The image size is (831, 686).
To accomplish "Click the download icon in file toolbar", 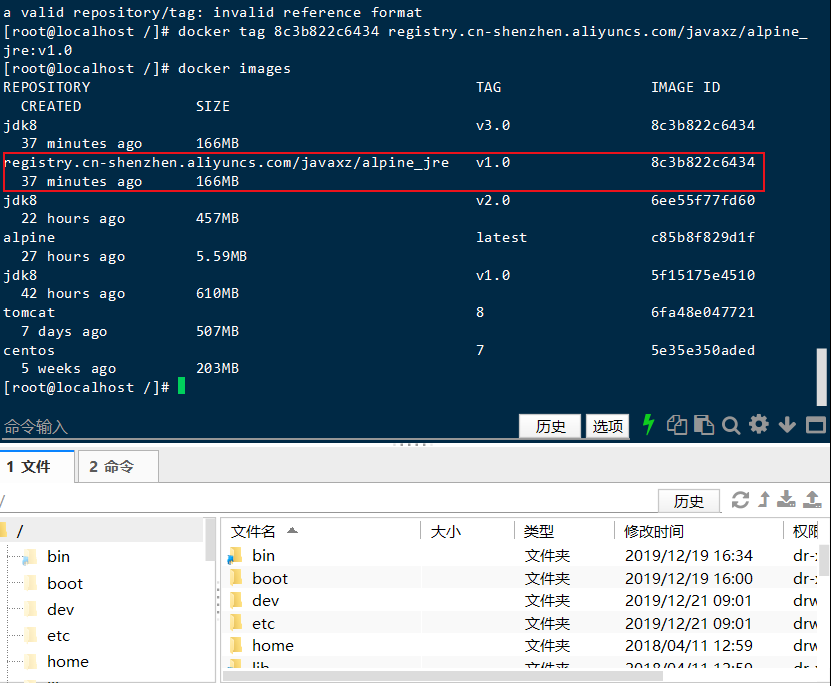I will pos(786,499).
